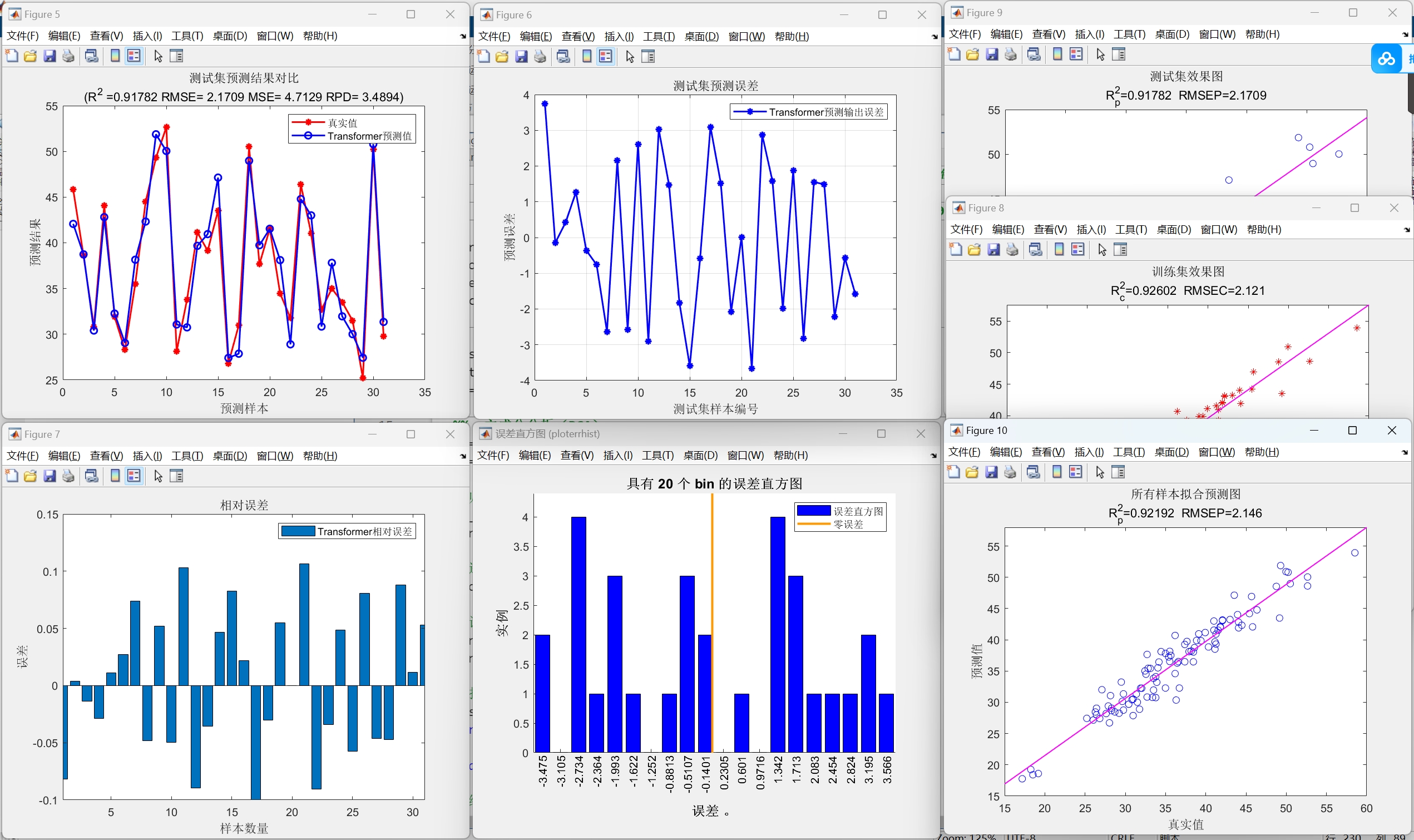The image size is (1414, 840).
Task: Click the orange zero-error line in the histogram
Action: coord(712,594)
